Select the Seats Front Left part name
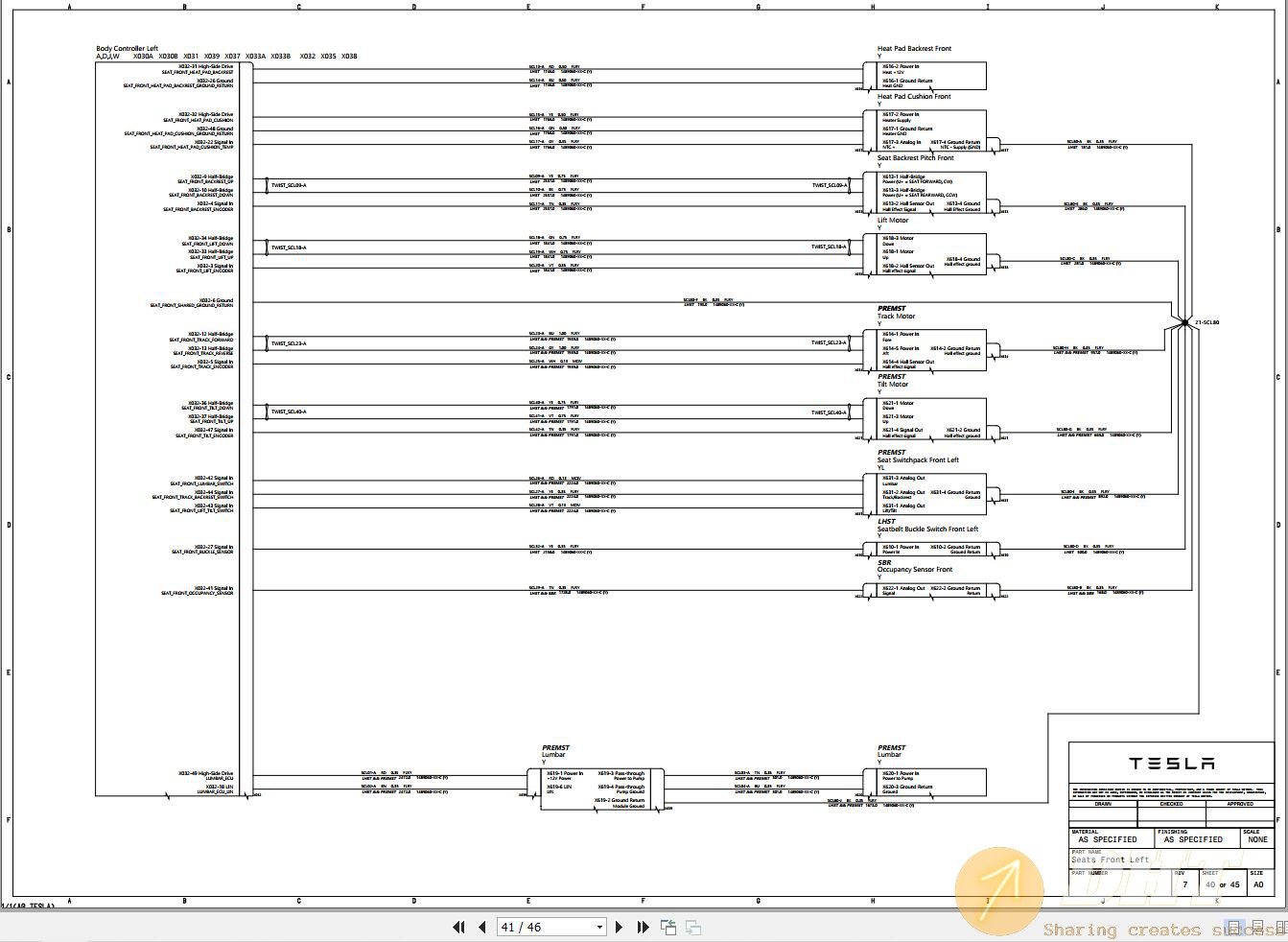Screen dimensions: 1288x942 [1110, 860]
